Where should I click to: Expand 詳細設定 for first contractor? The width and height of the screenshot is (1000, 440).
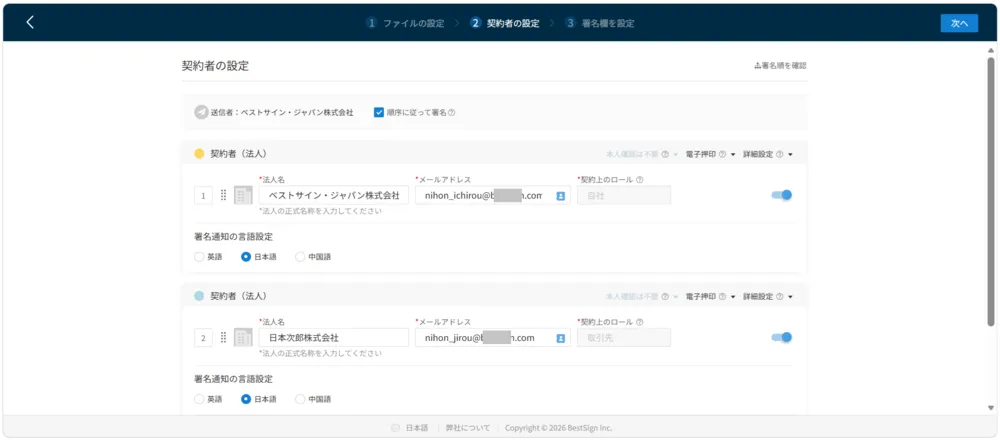coord(768,154)
